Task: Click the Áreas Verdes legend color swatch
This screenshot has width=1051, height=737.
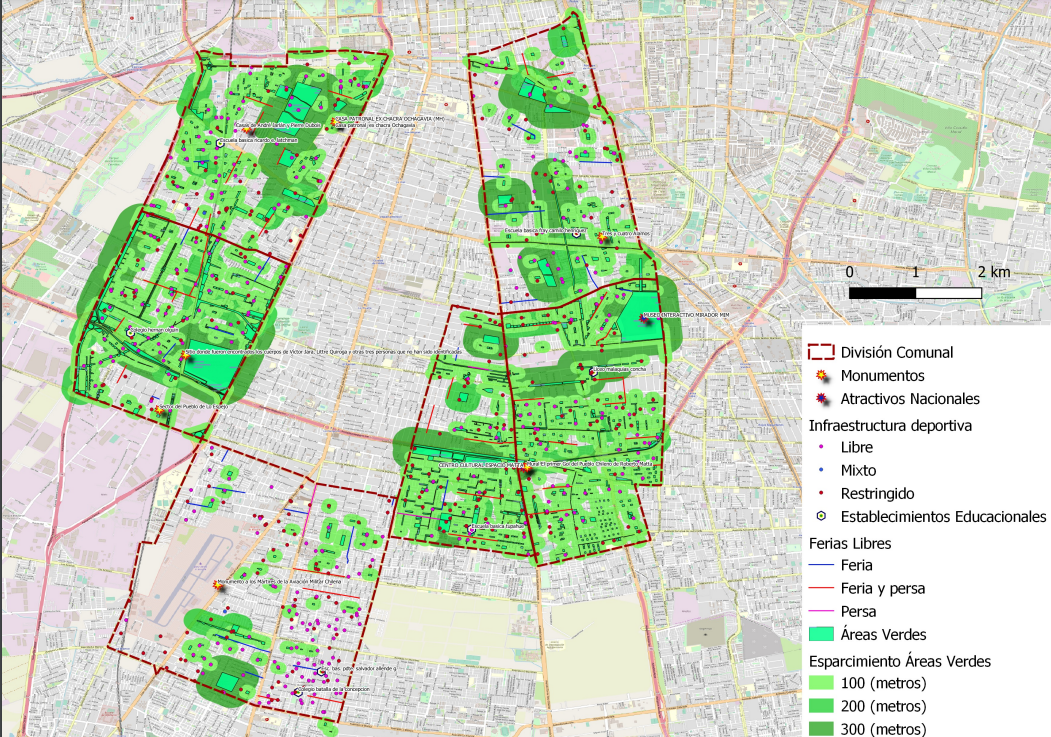Action: (821, 634)
